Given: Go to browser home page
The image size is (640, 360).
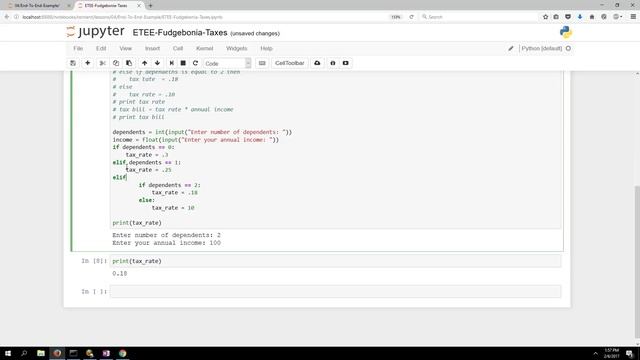Looking at the screenshot, I should click(592, 17).
